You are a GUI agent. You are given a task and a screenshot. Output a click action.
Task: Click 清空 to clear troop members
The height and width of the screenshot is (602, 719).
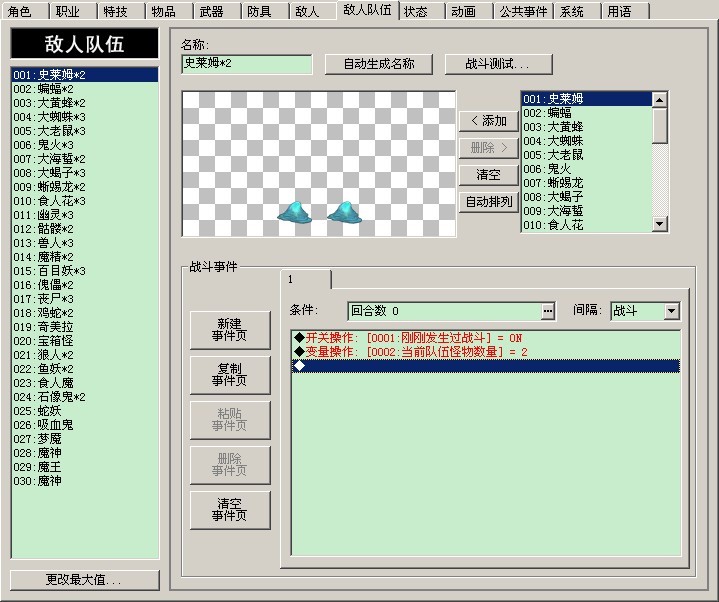[489, 175]
